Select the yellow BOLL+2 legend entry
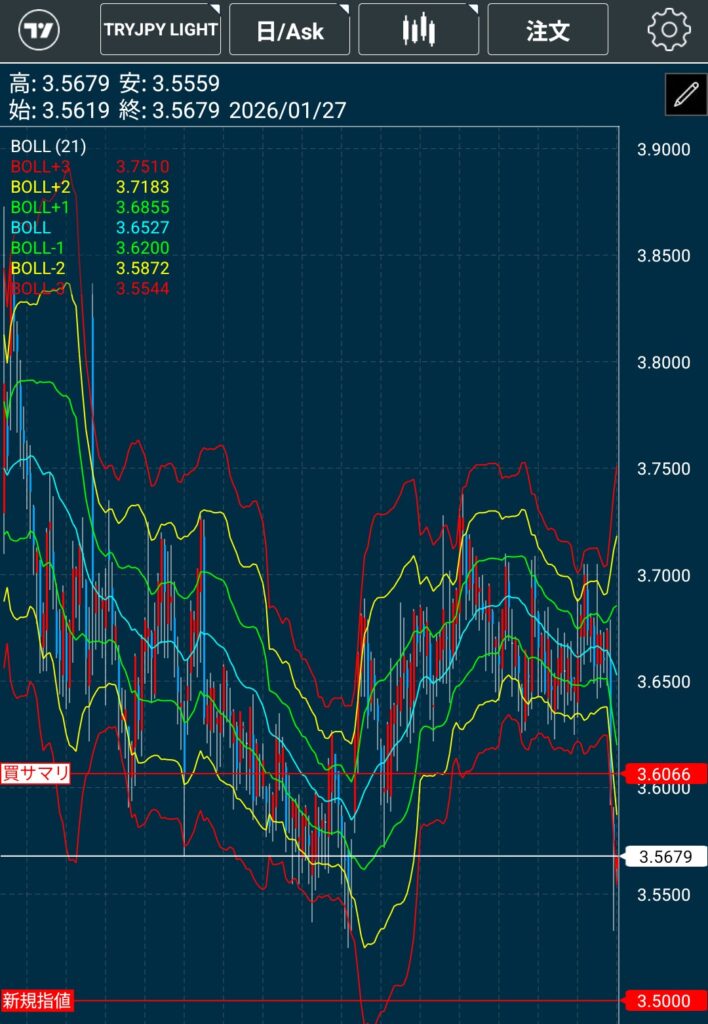Screen dimensions: 708x1024 [39, 187]
